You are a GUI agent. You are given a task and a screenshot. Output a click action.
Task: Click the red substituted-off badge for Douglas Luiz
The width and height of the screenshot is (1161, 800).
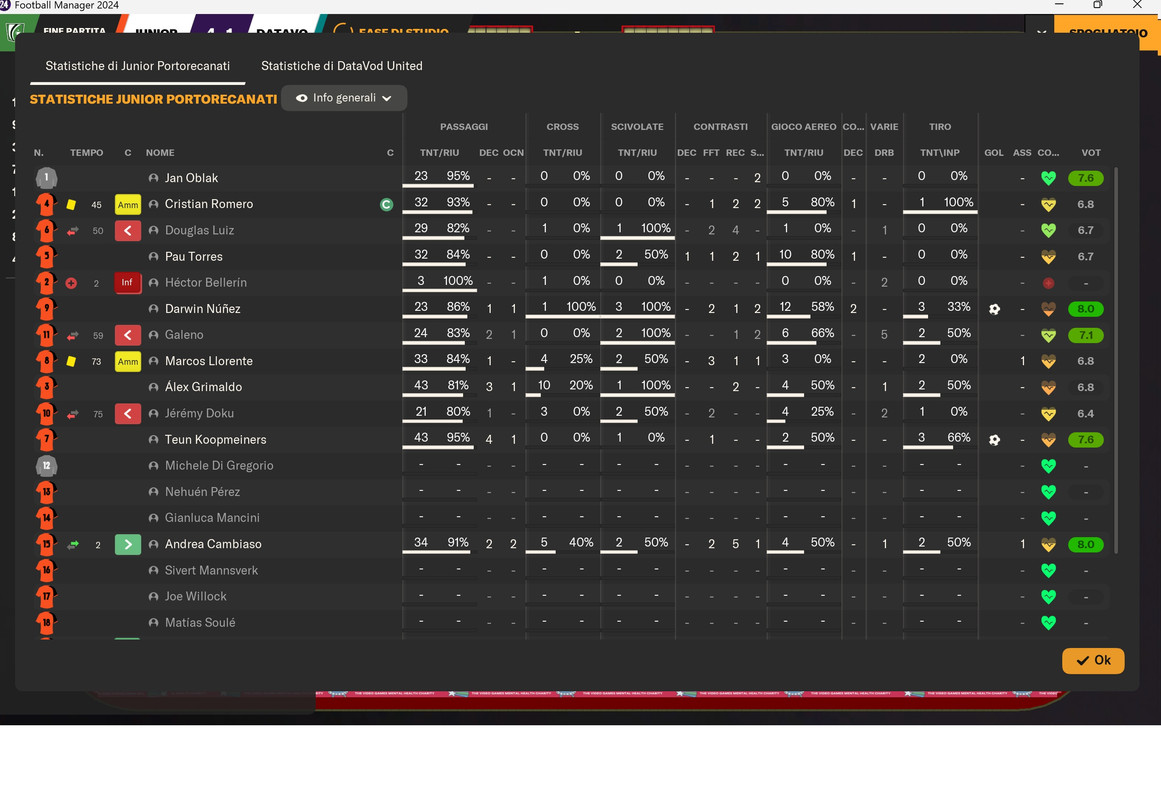tap(127, 230)
